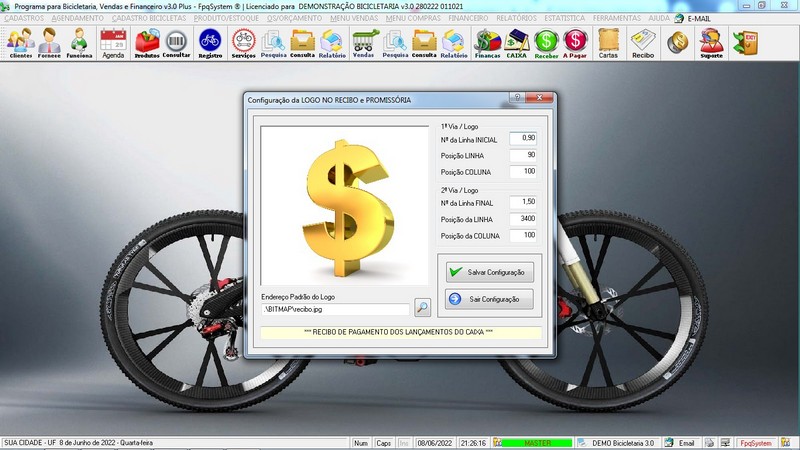The height and width of the screenshot is (450, 800).
Task: Open the FINANCEIRO menu
Action: point(468,18)
